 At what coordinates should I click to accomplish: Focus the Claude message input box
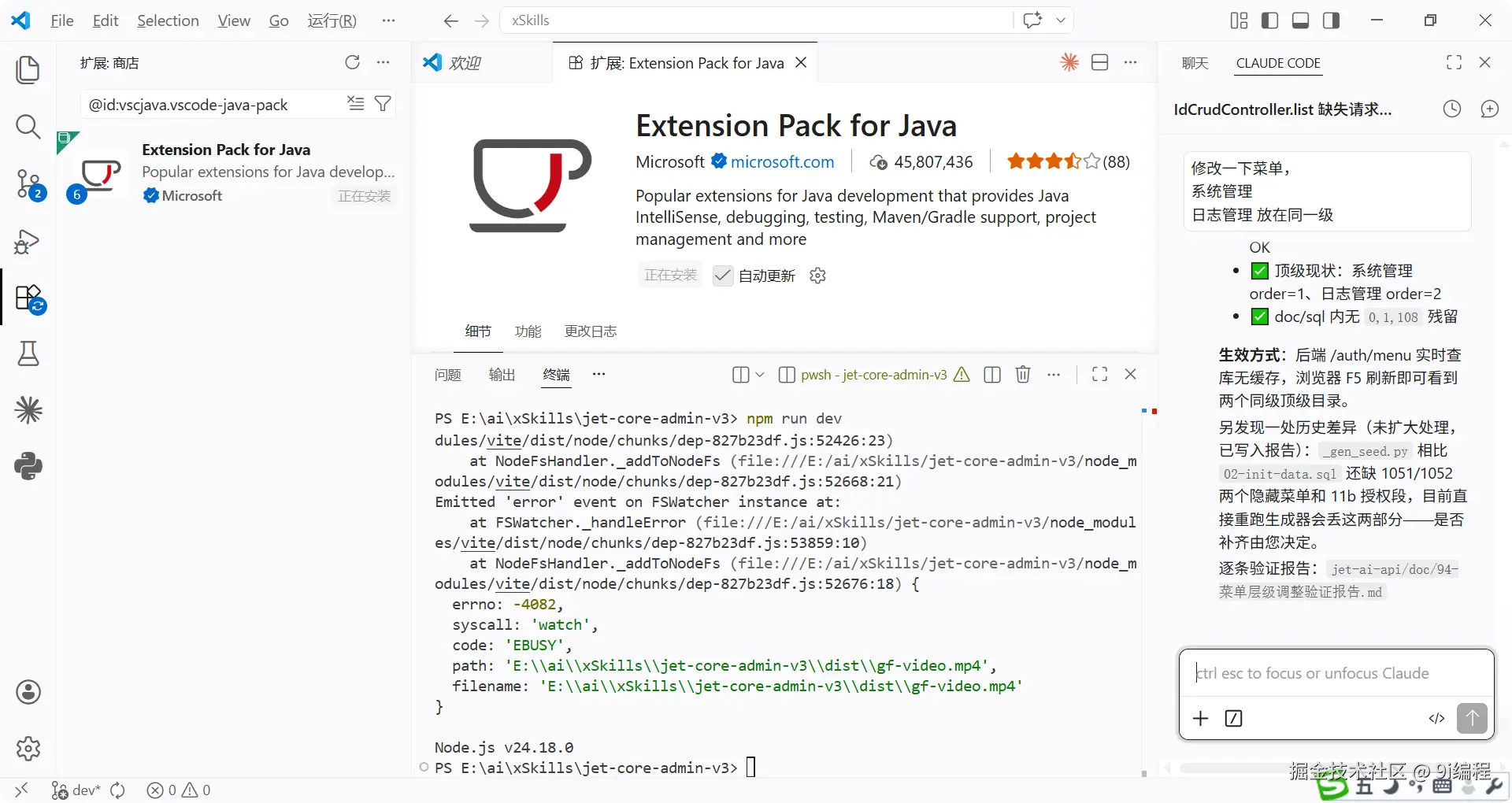pyautogui.click(x=1336, y=673)
